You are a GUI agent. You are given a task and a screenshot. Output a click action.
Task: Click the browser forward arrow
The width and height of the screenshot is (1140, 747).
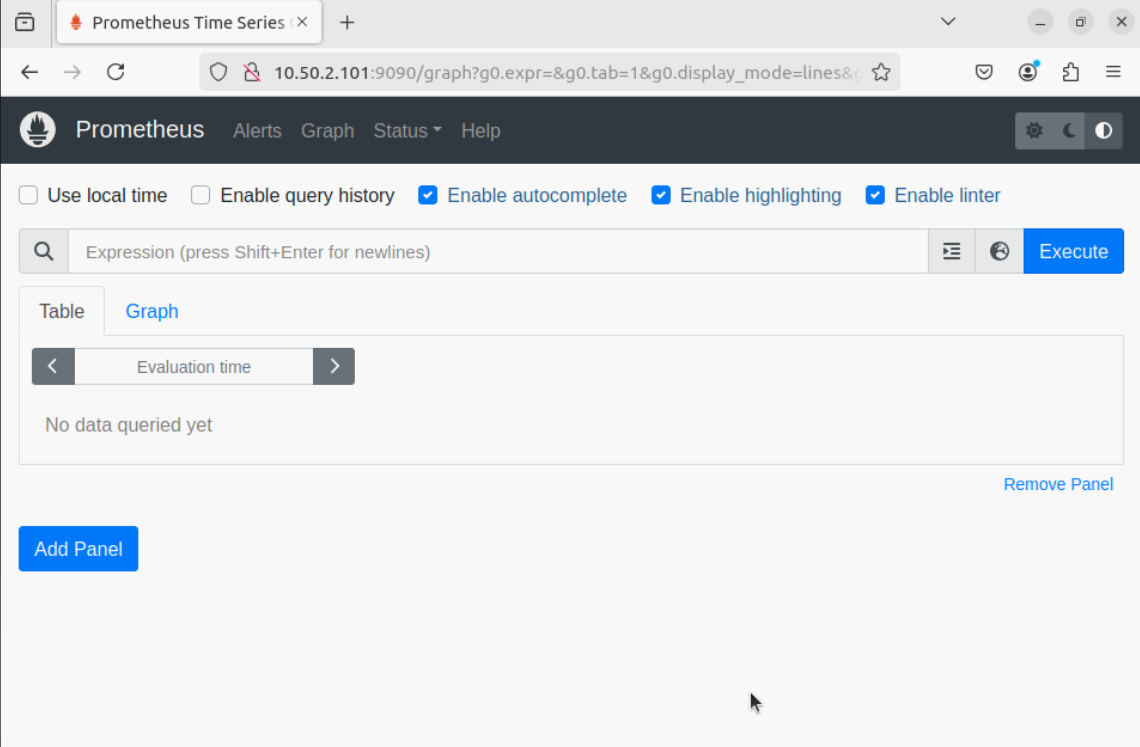pyautogui.click(x=72, y=72)
